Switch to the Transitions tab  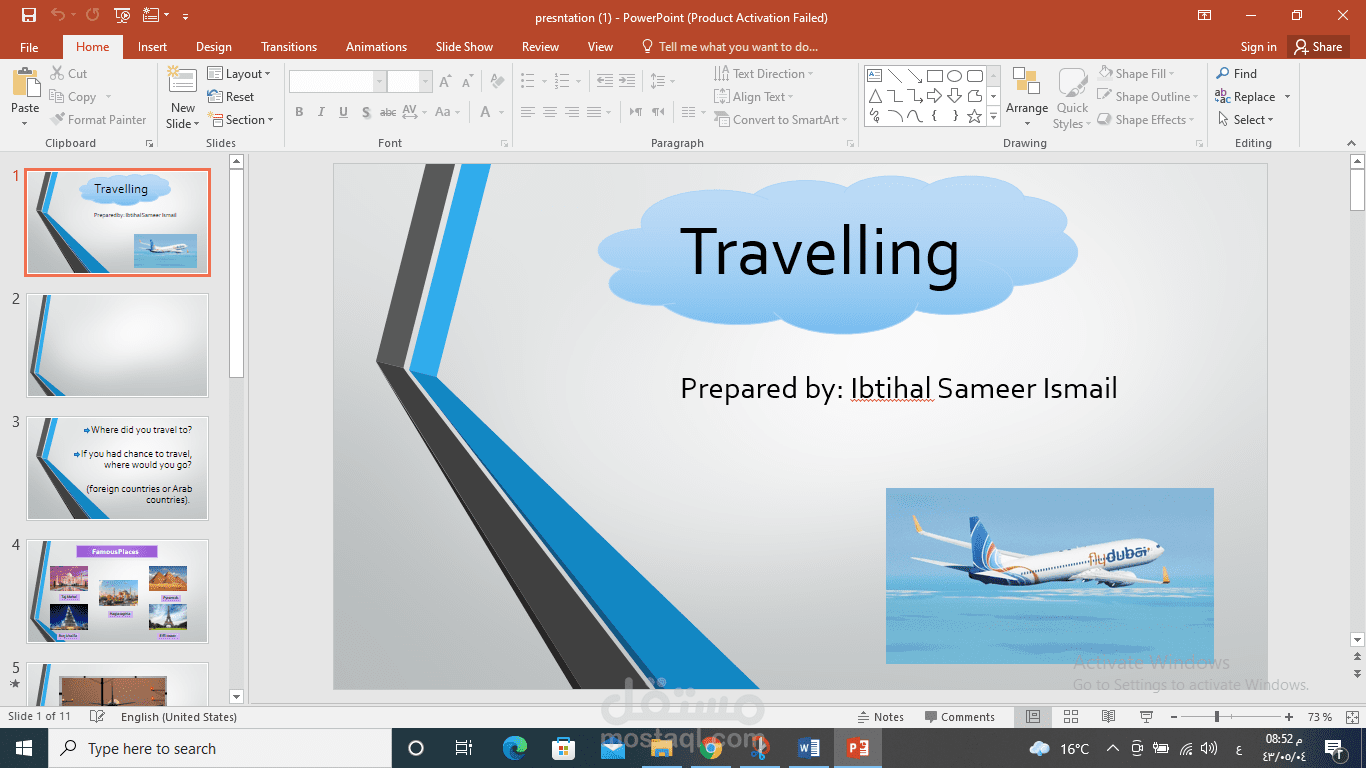(289, 47)
